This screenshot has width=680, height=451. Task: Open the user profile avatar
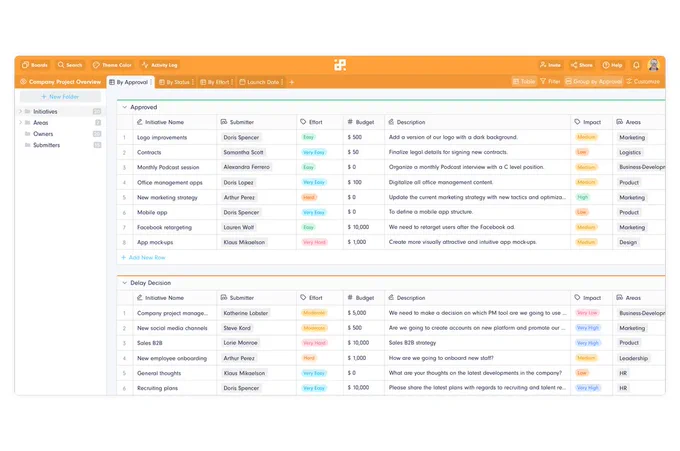pos(653,65)
